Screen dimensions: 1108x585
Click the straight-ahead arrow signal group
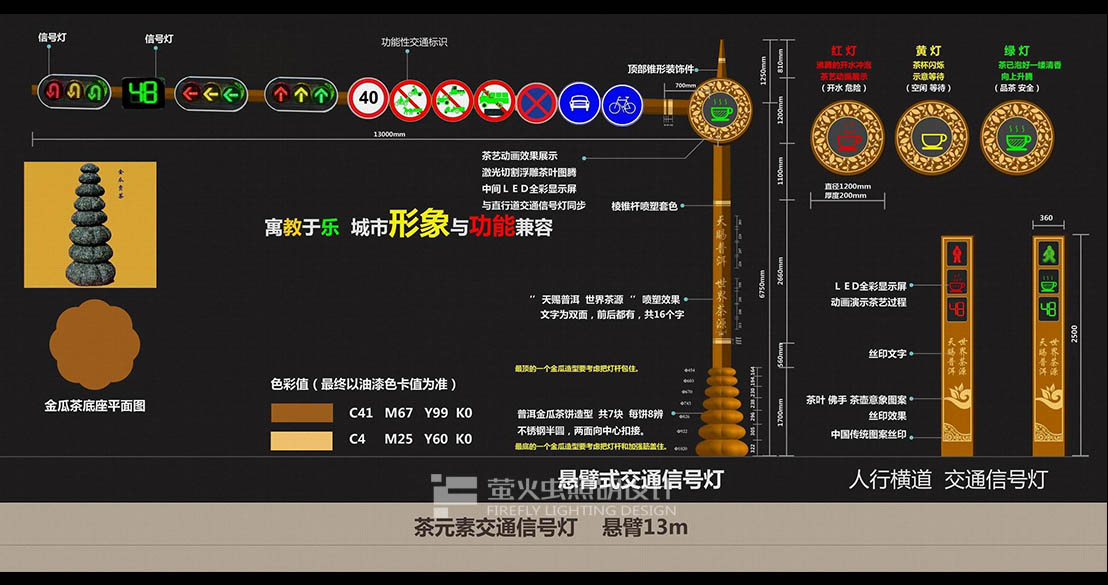click(x=300, y=95)
